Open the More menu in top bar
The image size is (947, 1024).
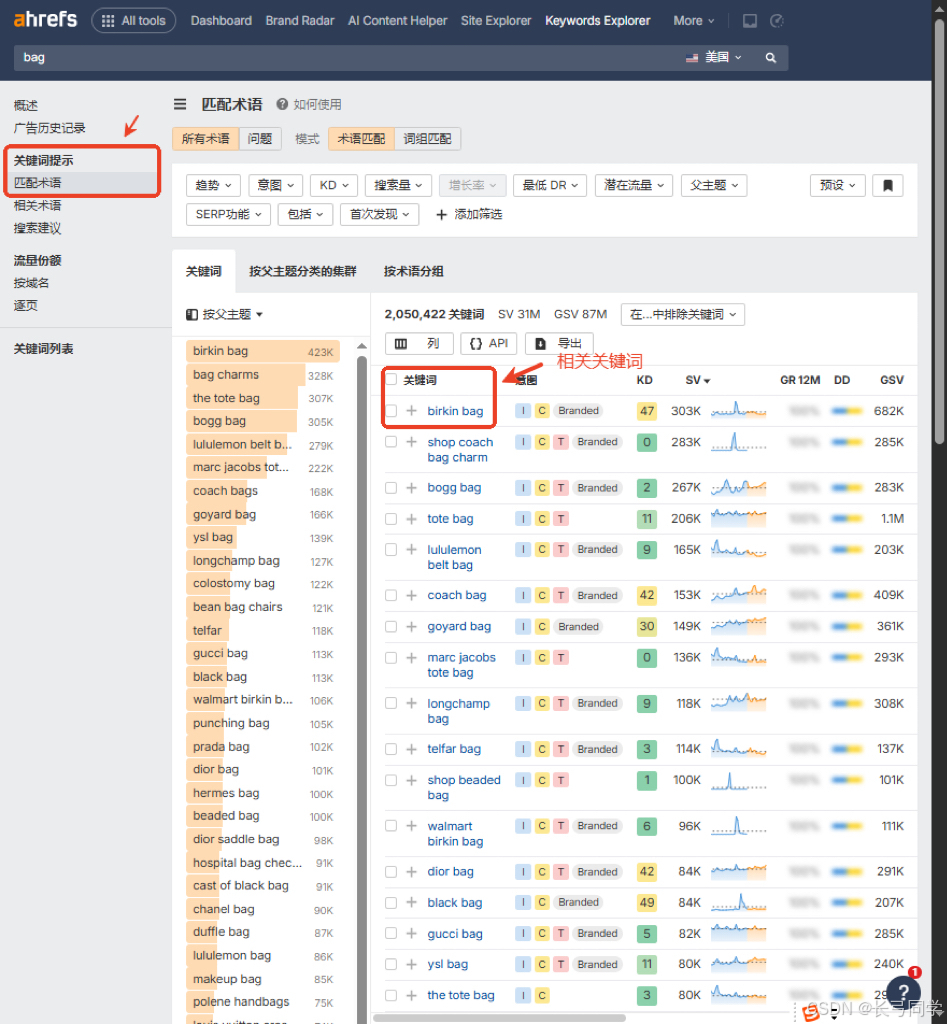point(694,21)
